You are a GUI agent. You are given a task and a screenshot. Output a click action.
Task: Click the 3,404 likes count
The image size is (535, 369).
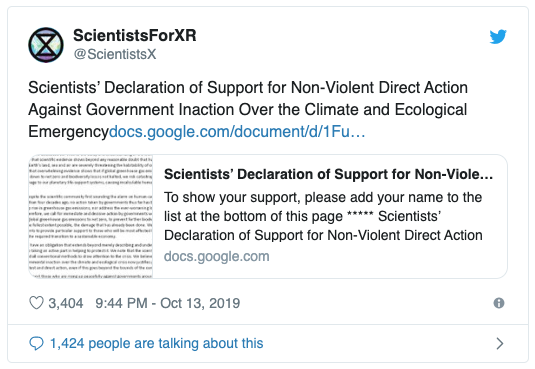pos(66,303)
